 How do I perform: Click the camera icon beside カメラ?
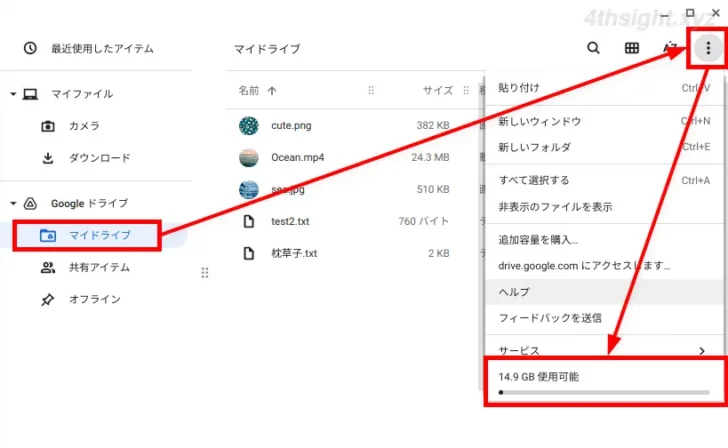point(48,126)
